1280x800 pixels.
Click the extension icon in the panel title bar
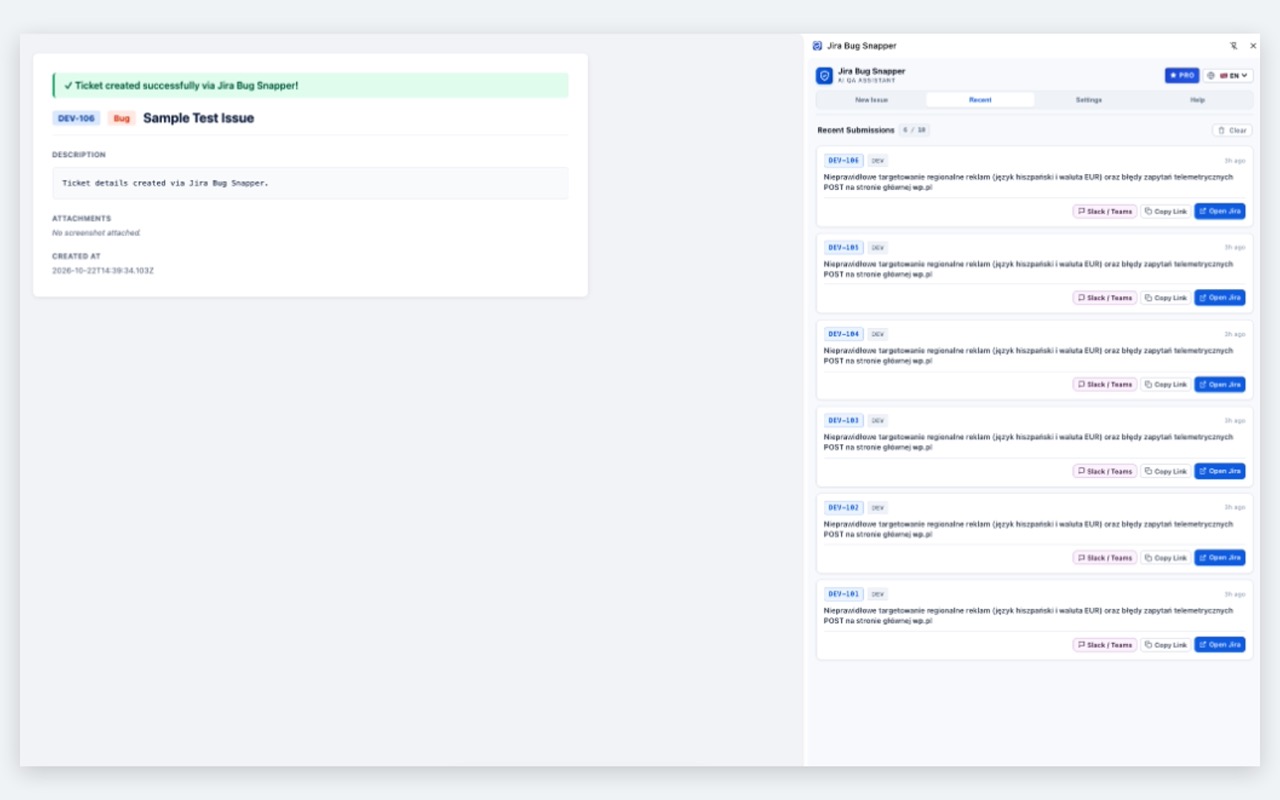point(817,45)
